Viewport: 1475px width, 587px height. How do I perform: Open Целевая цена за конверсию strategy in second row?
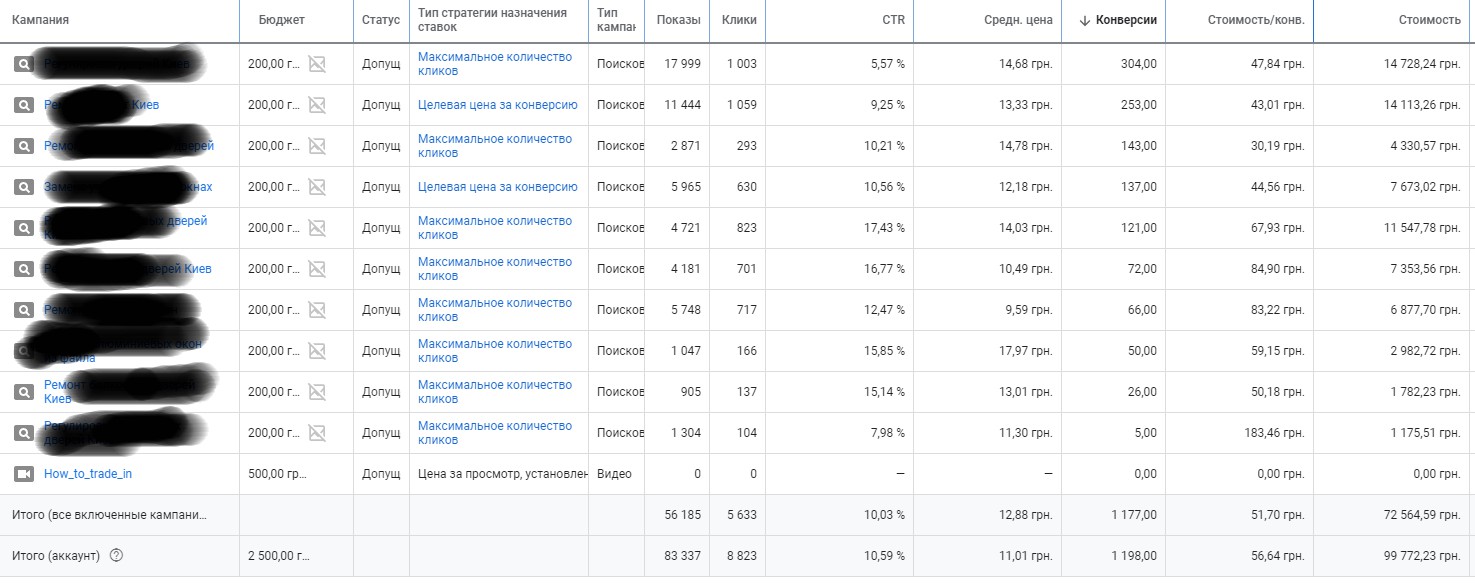(498, 105)
